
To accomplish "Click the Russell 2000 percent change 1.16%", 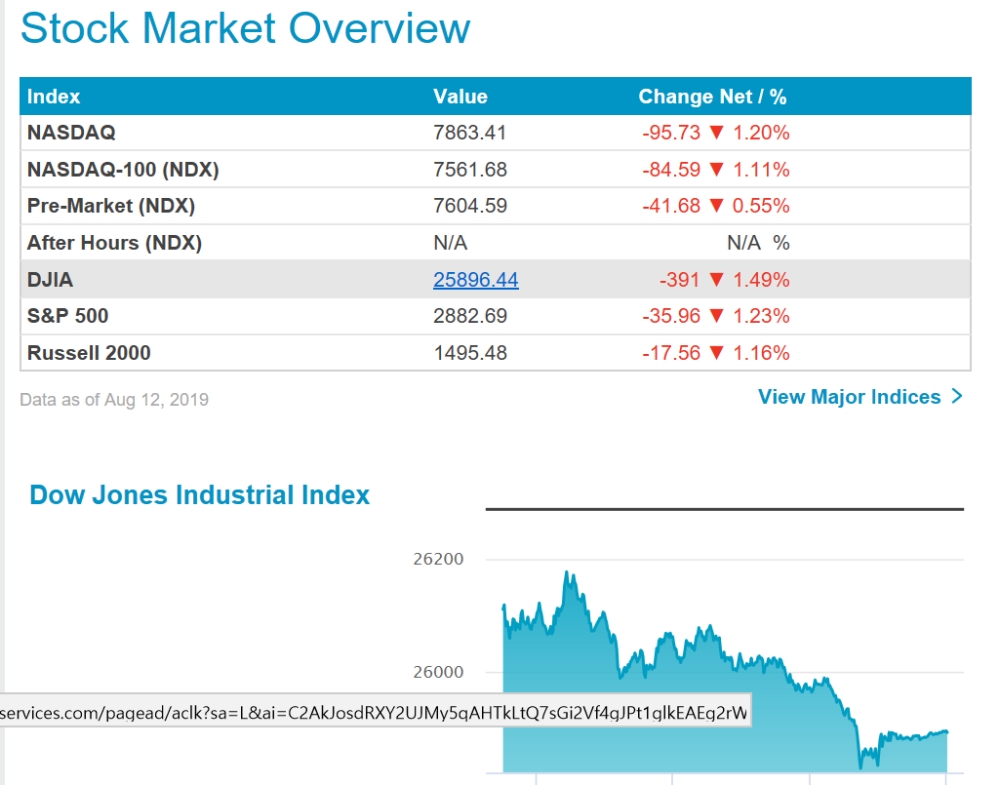I will (x=761, y=353).
